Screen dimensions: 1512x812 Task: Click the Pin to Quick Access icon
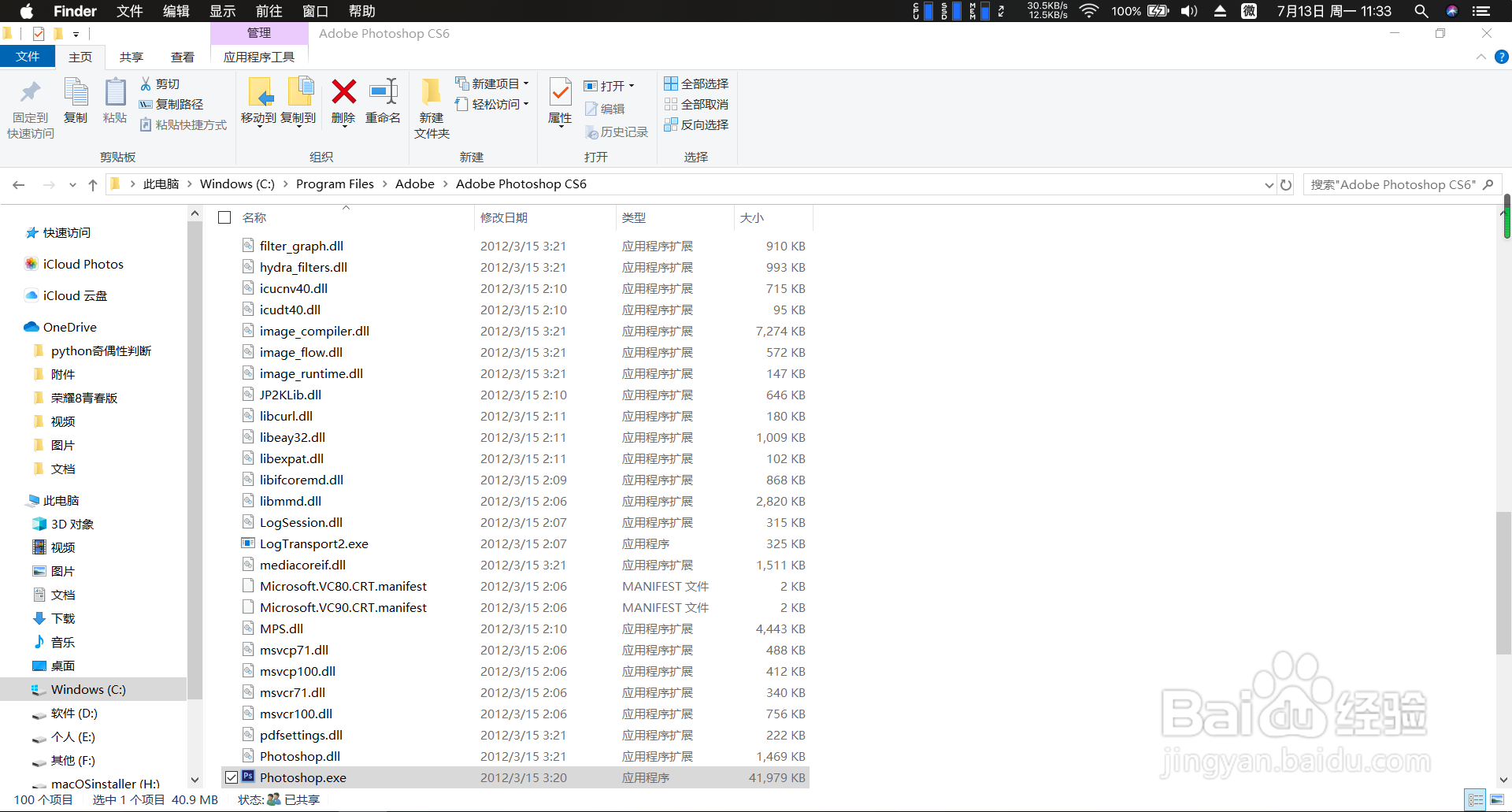pyautogui.click(x=31, y=93)
